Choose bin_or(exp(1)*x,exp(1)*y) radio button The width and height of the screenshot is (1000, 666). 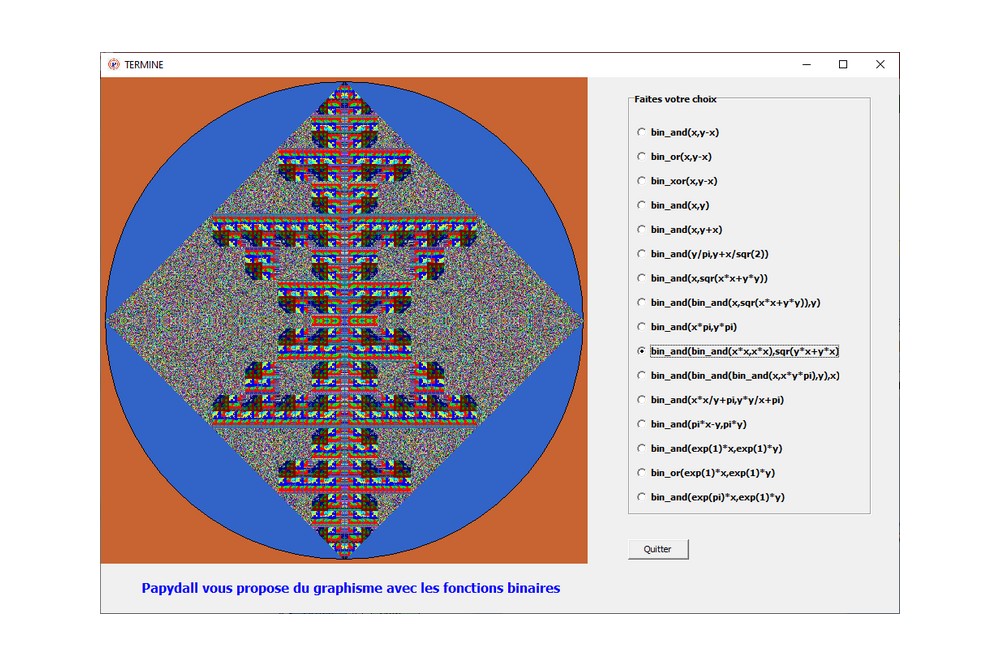click(x=706, y=472)
